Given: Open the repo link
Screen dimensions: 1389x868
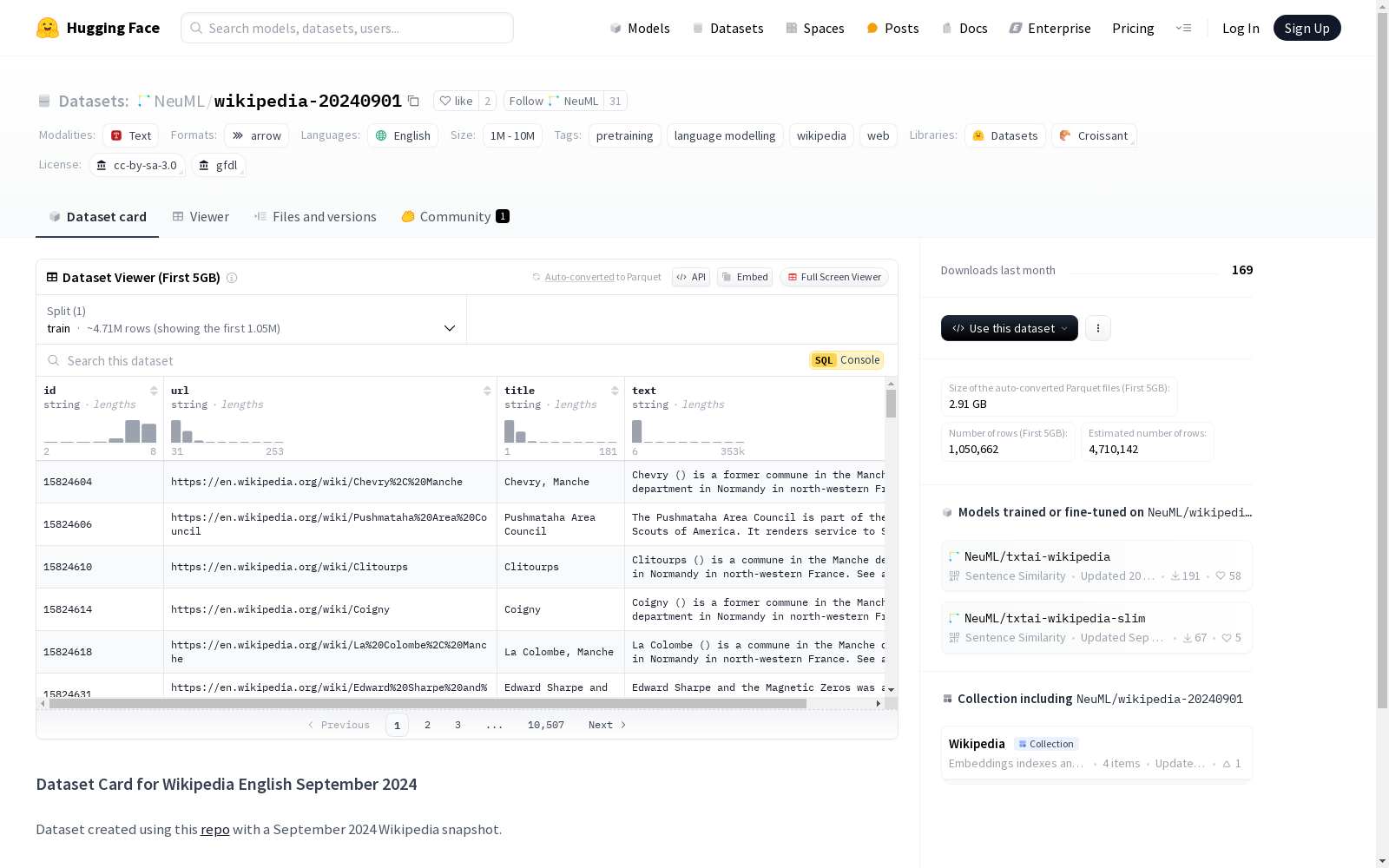Looking at the screenshot, I should (215, 830).
